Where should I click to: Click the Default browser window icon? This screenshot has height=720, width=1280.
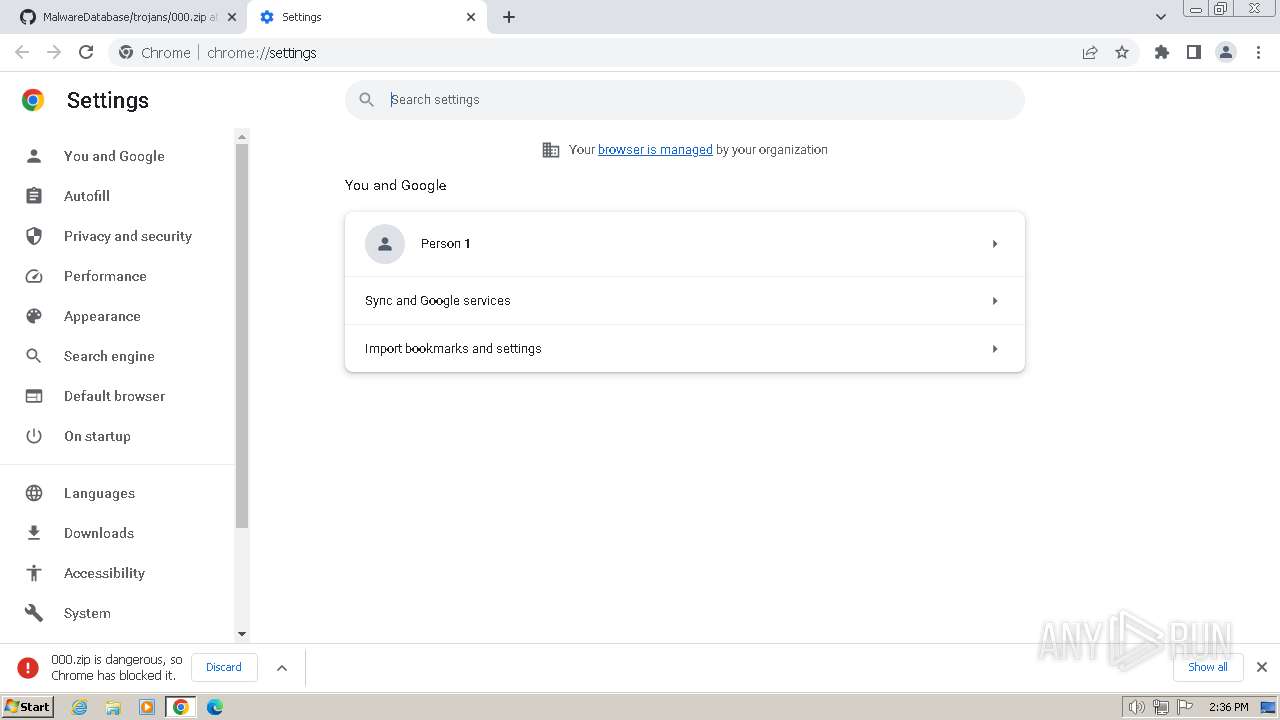click(34, 396)
